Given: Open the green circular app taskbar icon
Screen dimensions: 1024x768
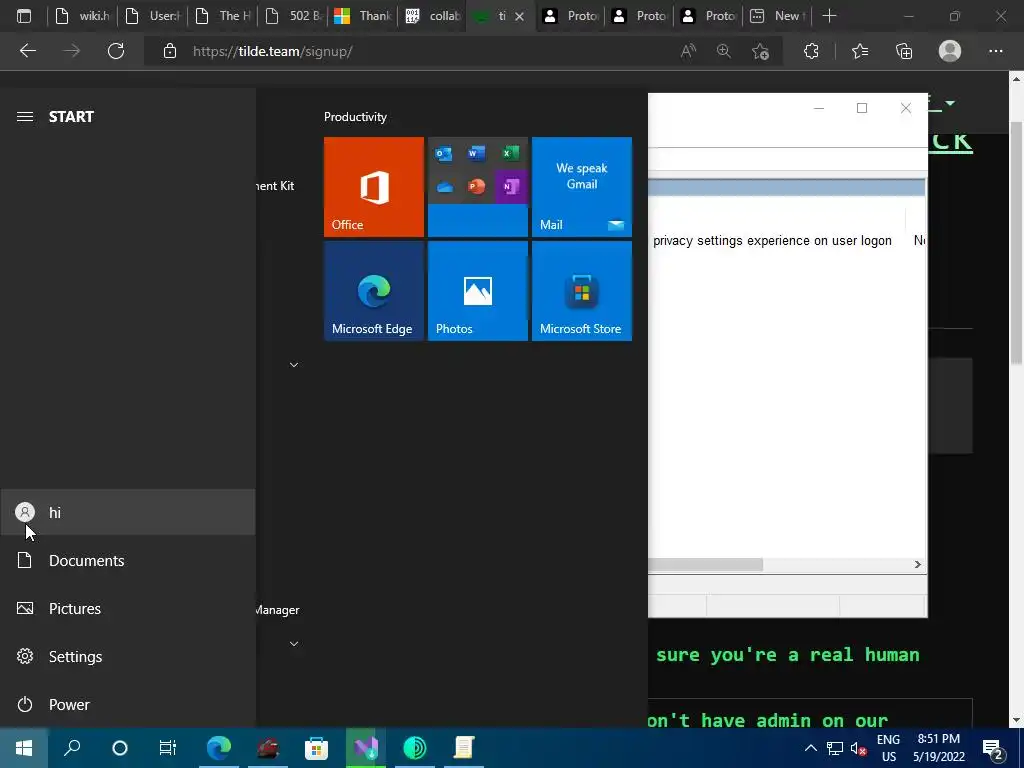Looking at the screenshot, I should pos(415,748).
